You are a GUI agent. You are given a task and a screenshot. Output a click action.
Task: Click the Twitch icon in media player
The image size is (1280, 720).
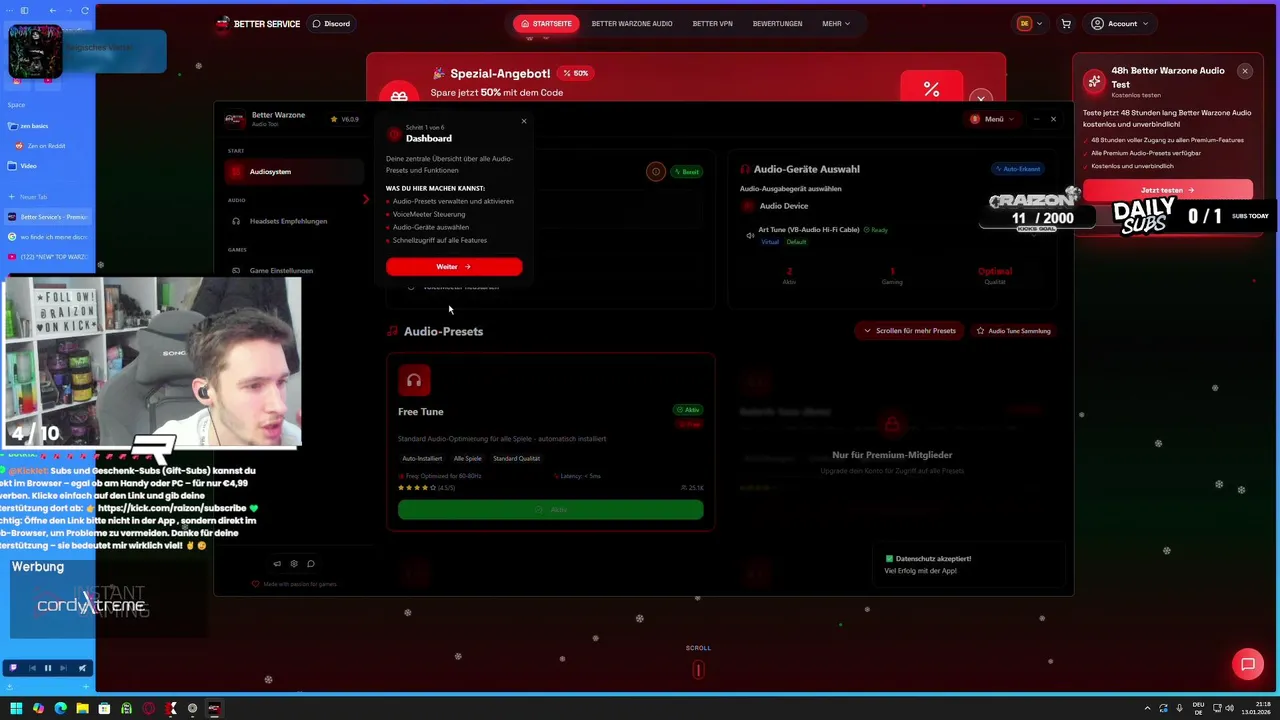[14, 668]
